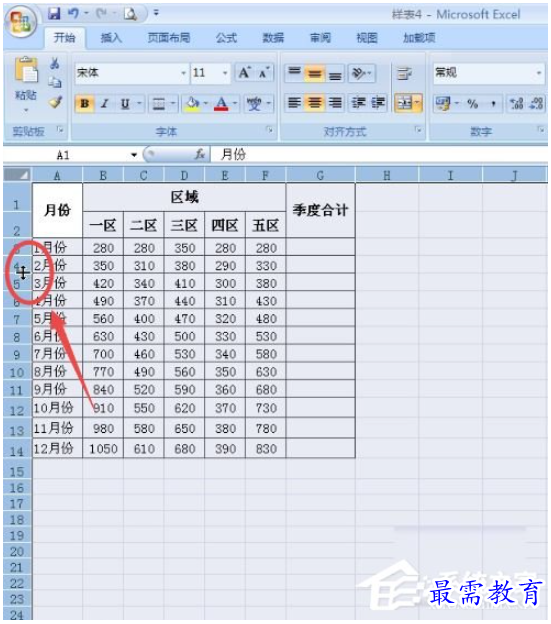
Task: Click the Select All corner button
Action: pos(18,175)
